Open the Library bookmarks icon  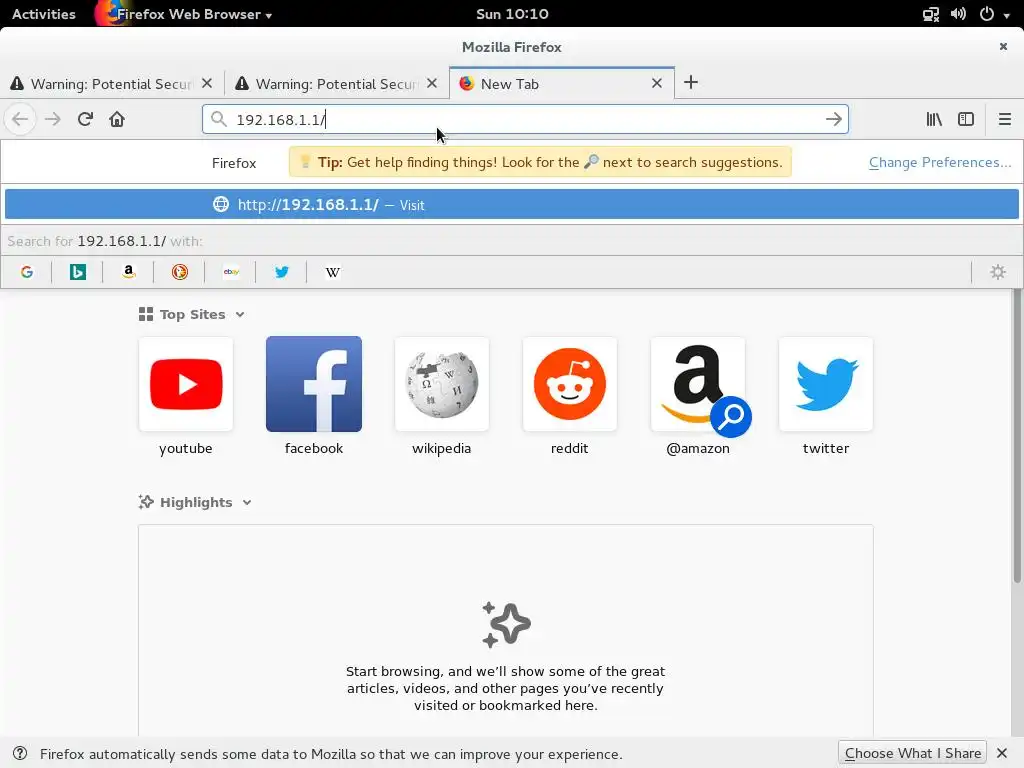934,120
